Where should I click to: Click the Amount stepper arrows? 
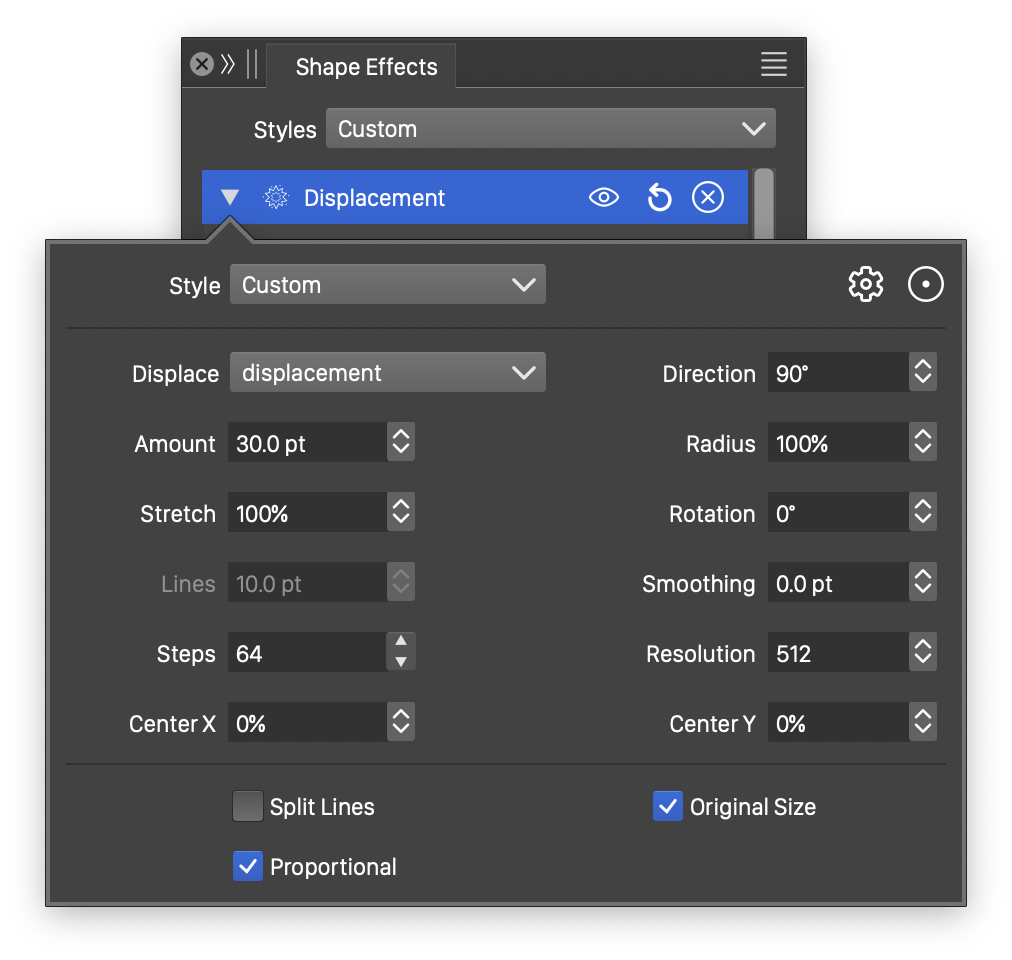coord(401,443)
